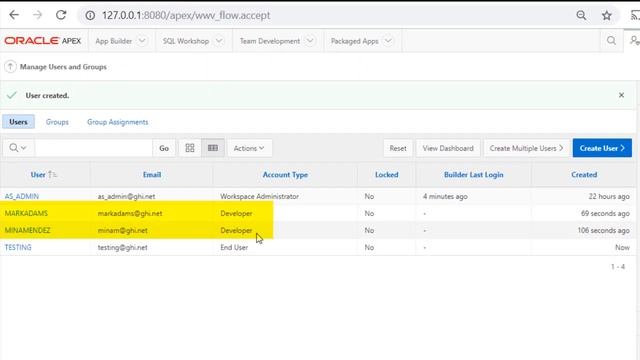Image resolution: width=640 pixels, height=360 pixels.
Task: Click the zoom magnifier icon in the address bar
Action: (581, 16)
